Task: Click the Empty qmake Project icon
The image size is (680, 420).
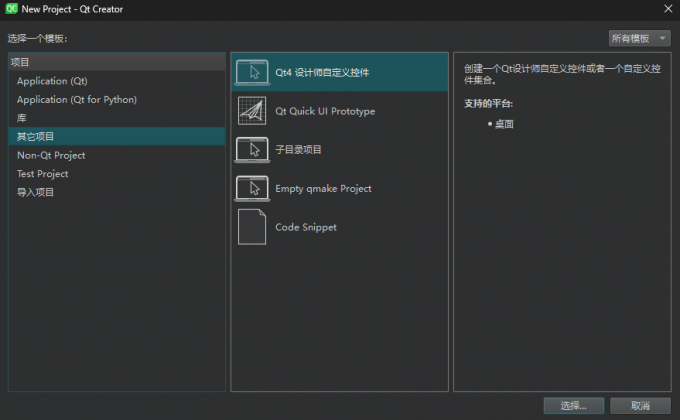Action: pyautogui.click(x=252, y=188)
